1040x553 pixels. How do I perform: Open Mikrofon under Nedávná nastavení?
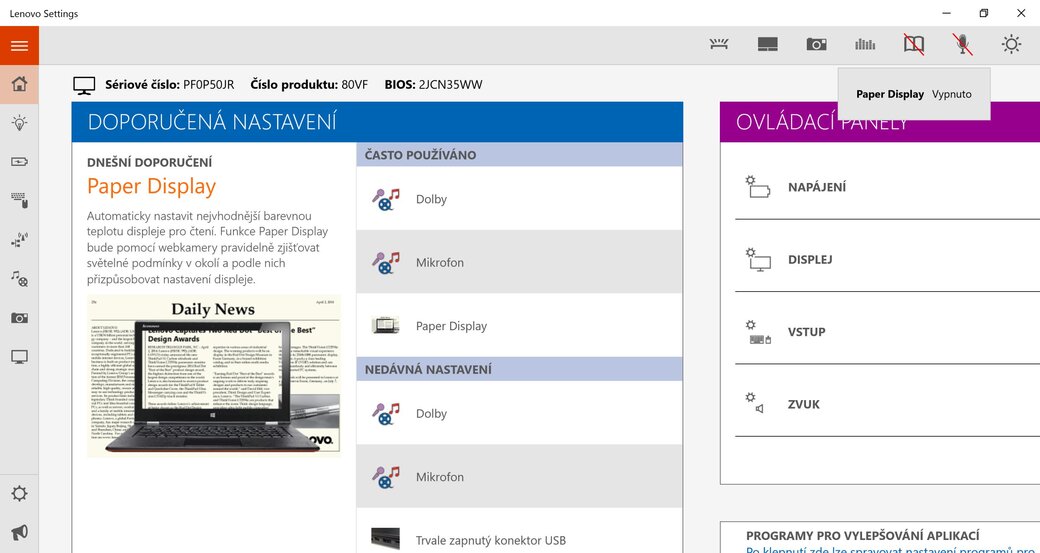tap(519, 477)
